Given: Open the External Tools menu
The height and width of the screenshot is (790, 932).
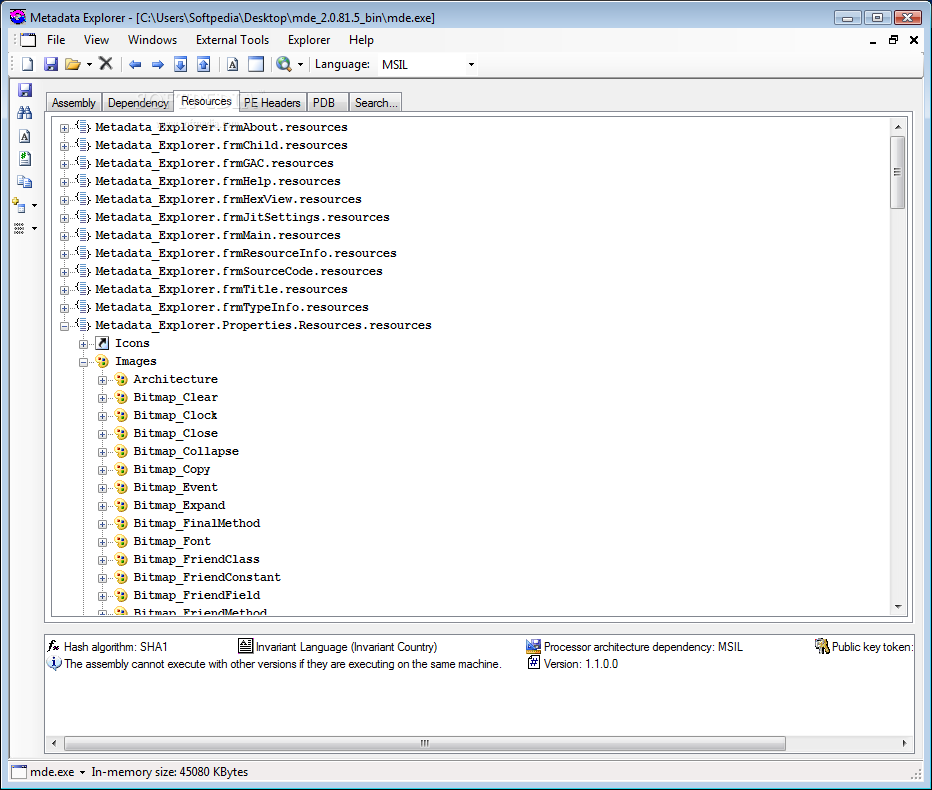Looking at the screenshot, I should pyautogui.click(x=232, y=40).
